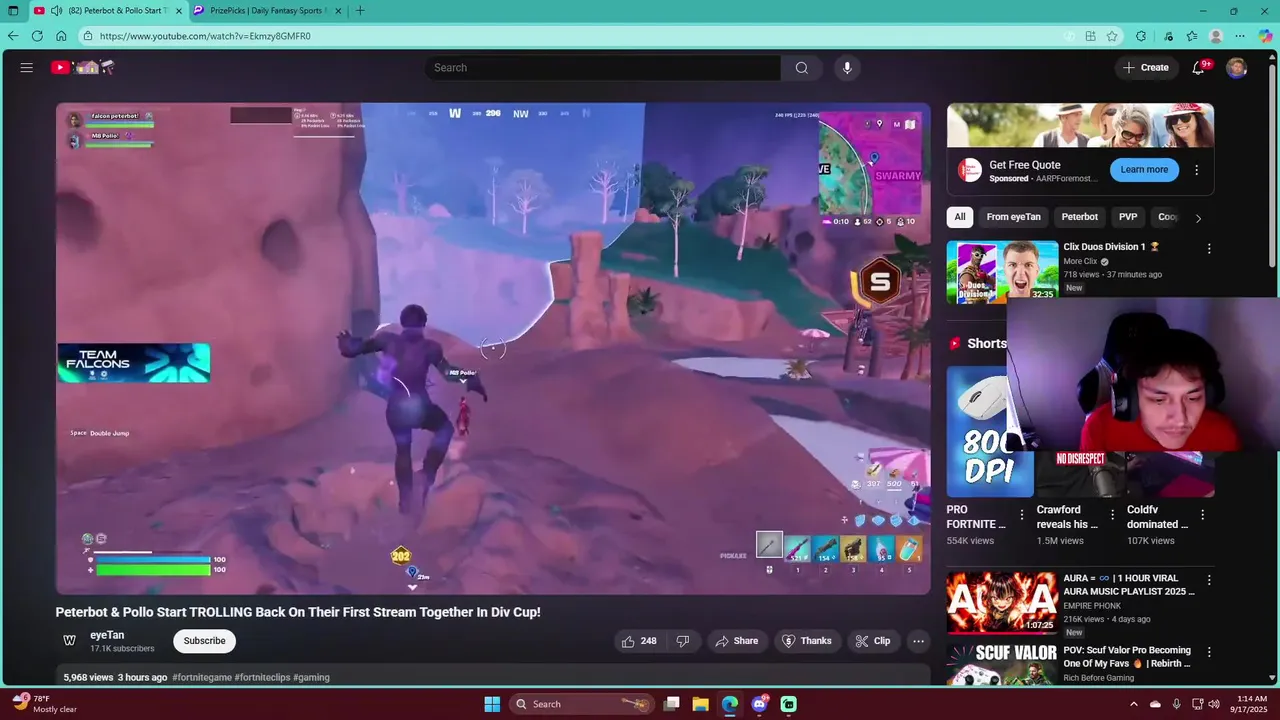Open the AURA music playlist thumbnail
The height and width of the screenshot is (720, 1280).
tap(1002, 603)
